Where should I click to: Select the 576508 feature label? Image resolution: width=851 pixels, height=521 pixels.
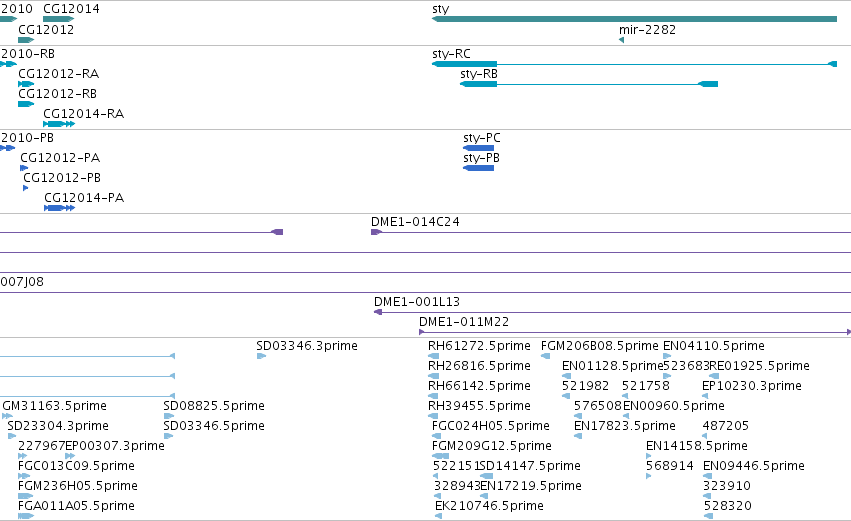click(598, 406)
